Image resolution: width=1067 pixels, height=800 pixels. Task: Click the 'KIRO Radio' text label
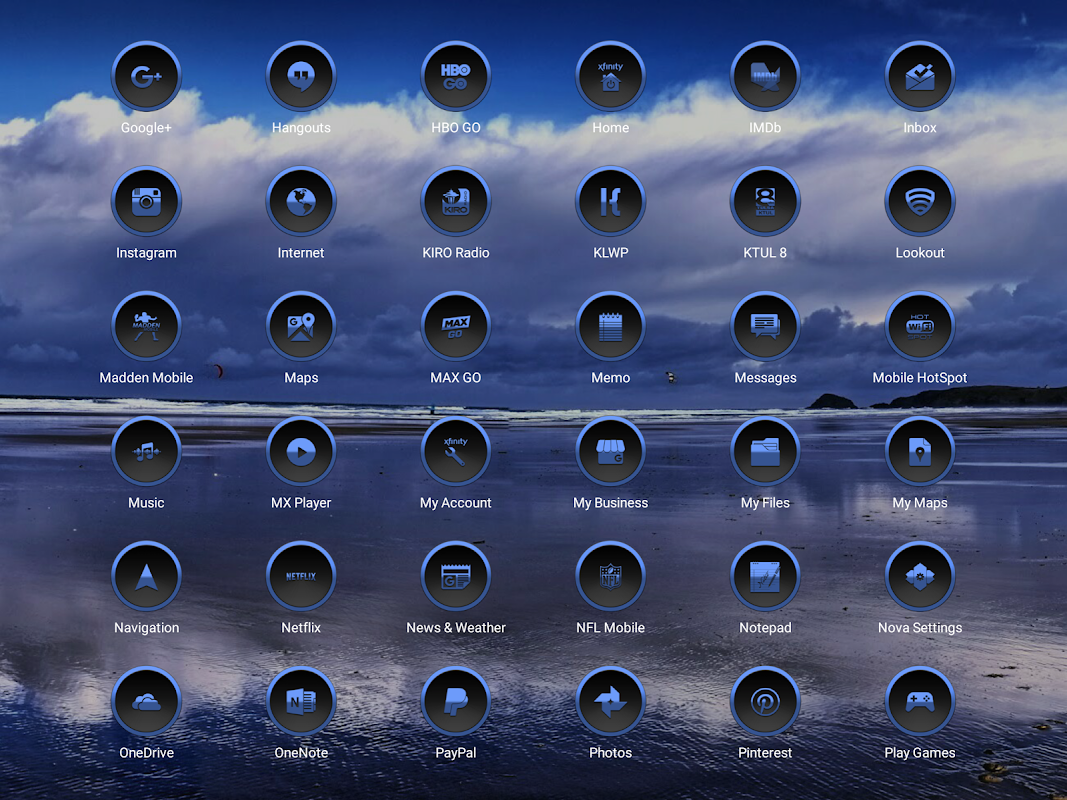456,253
